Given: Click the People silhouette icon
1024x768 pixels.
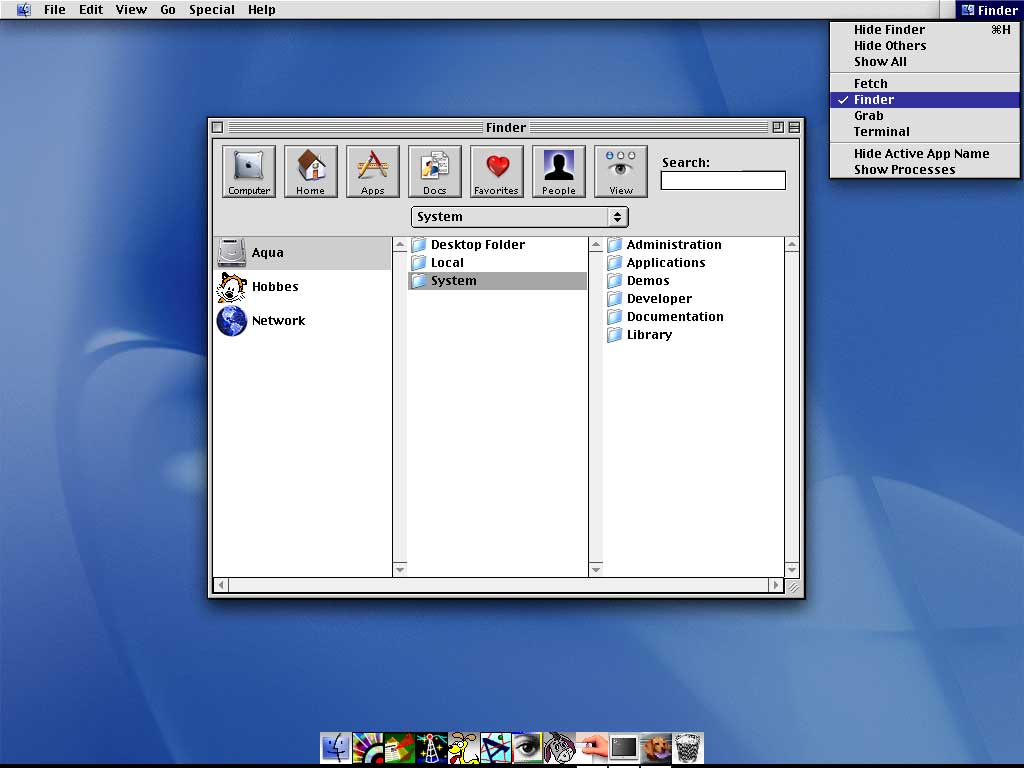Looking at the screenshot, I should [558, 171].
